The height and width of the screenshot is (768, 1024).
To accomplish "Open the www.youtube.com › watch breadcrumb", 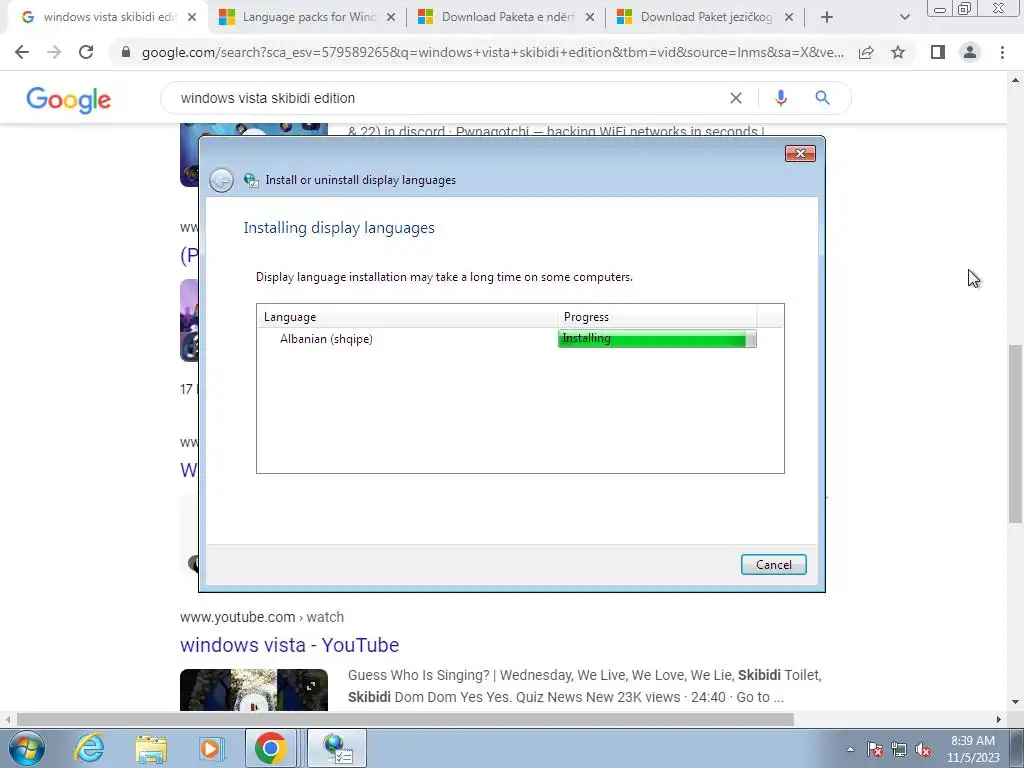I will click(x=262, y=617).
